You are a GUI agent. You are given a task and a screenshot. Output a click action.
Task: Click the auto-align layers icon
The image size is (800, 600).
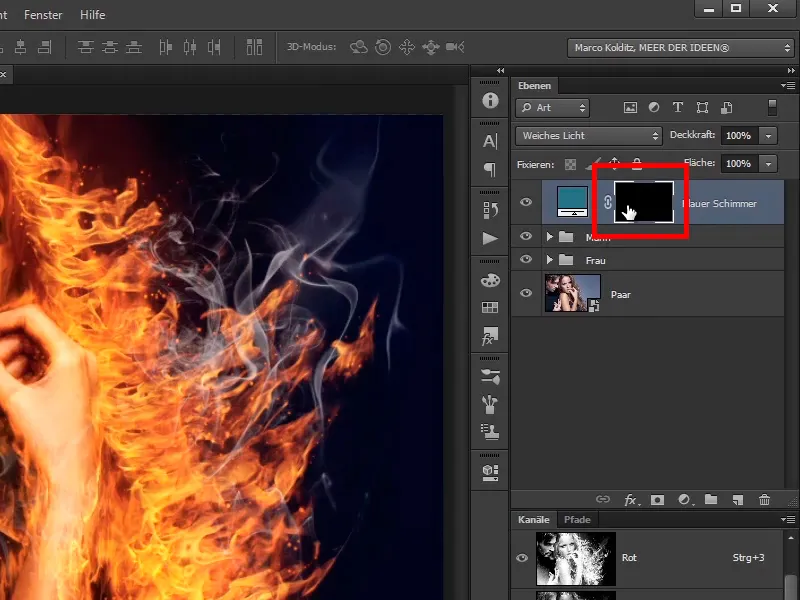[x=254, y=47]
